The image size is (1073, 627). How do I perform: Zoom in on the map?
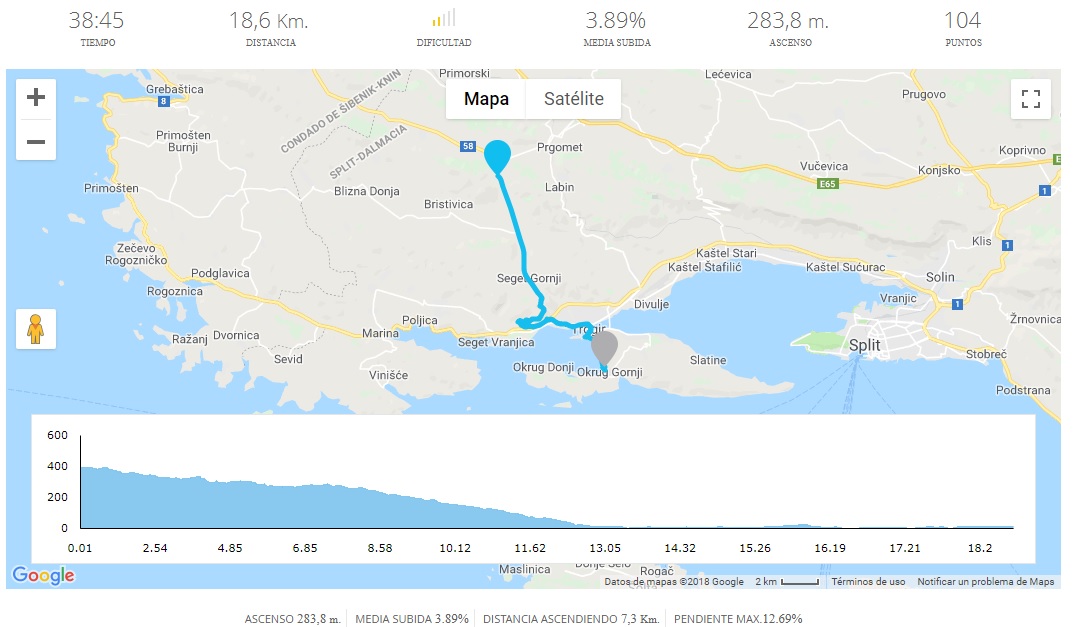click(36, 98)
